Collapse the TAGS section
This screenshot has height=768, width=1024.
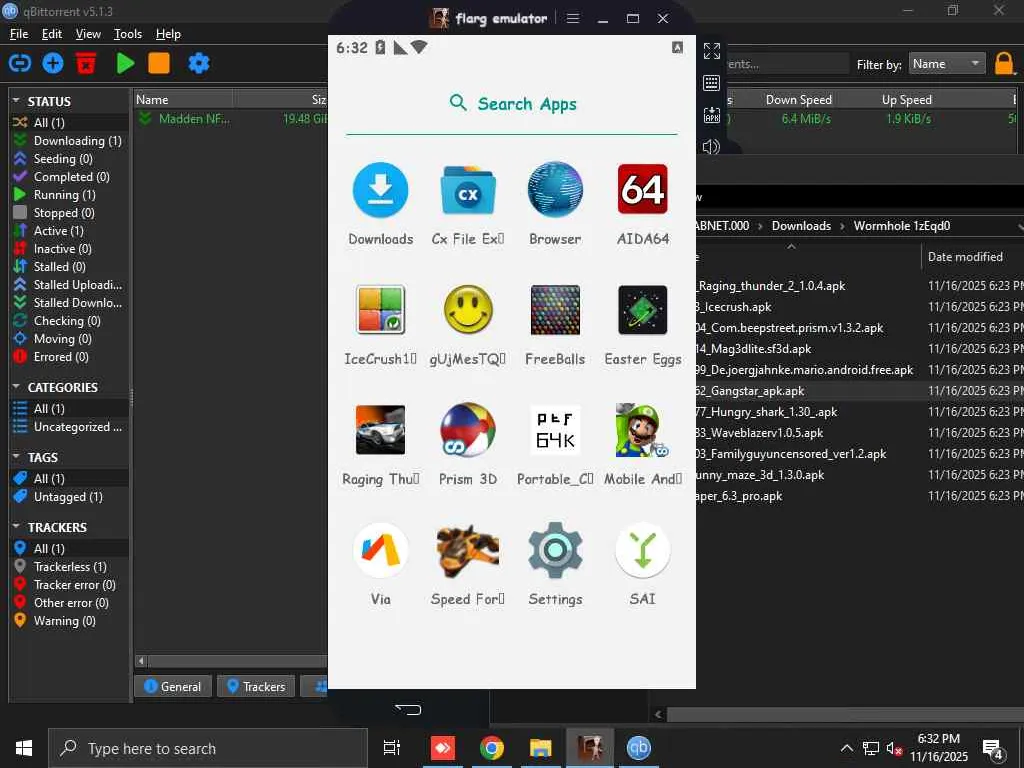tap(16, 457)
